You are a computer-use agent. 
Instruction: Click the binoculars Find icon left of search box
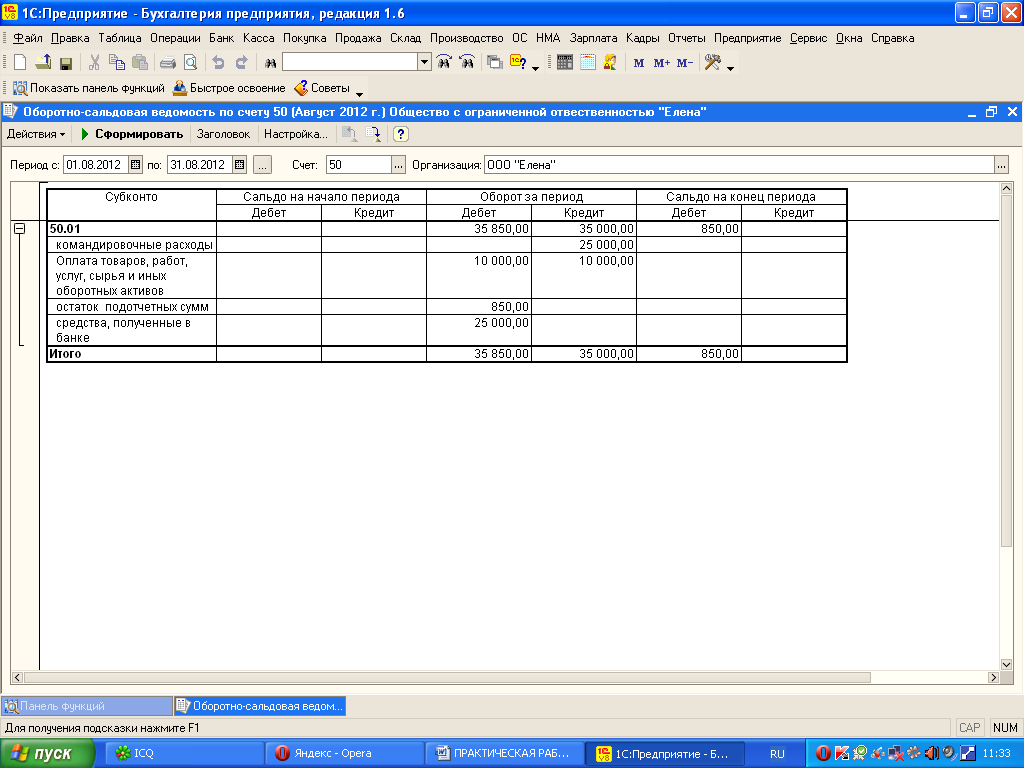270,63
